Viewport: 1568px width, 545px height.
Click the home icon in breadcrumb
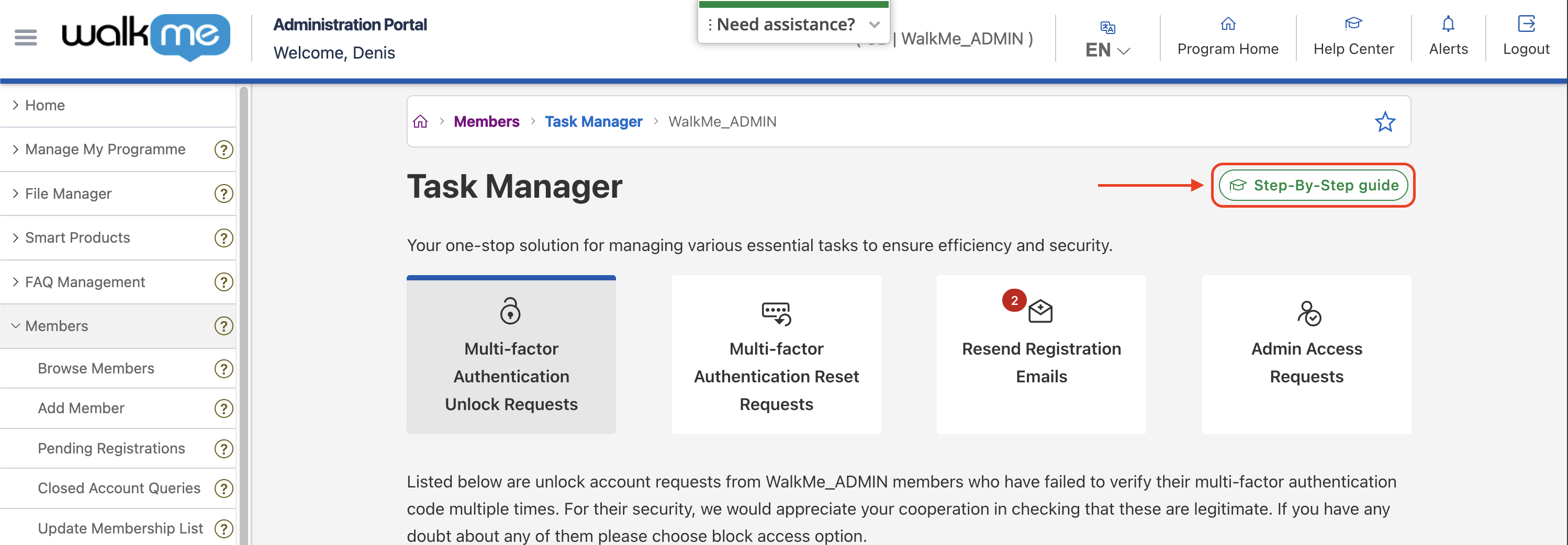pos(420,121)
